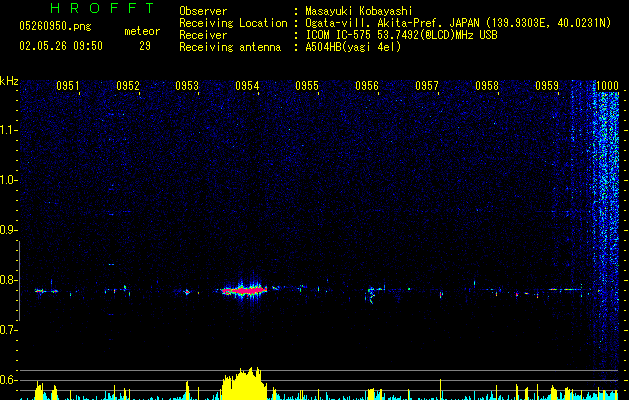Click the strong red meteor echo near 0954
Screen dimensions: 629x400
[x=244, y=290]
